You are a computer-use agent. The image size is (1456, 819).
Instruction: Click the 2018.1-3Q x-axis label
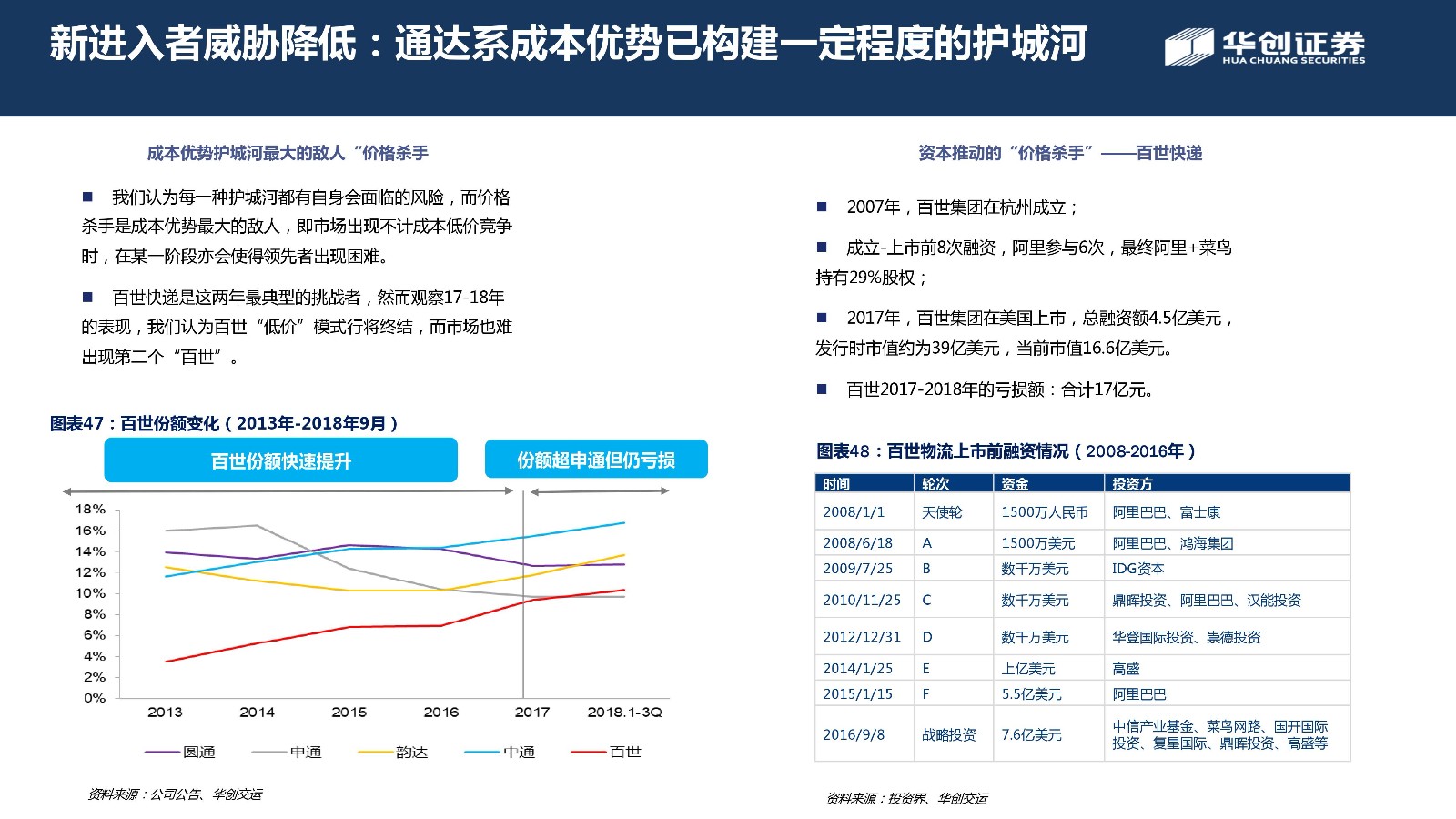[624, 713]
